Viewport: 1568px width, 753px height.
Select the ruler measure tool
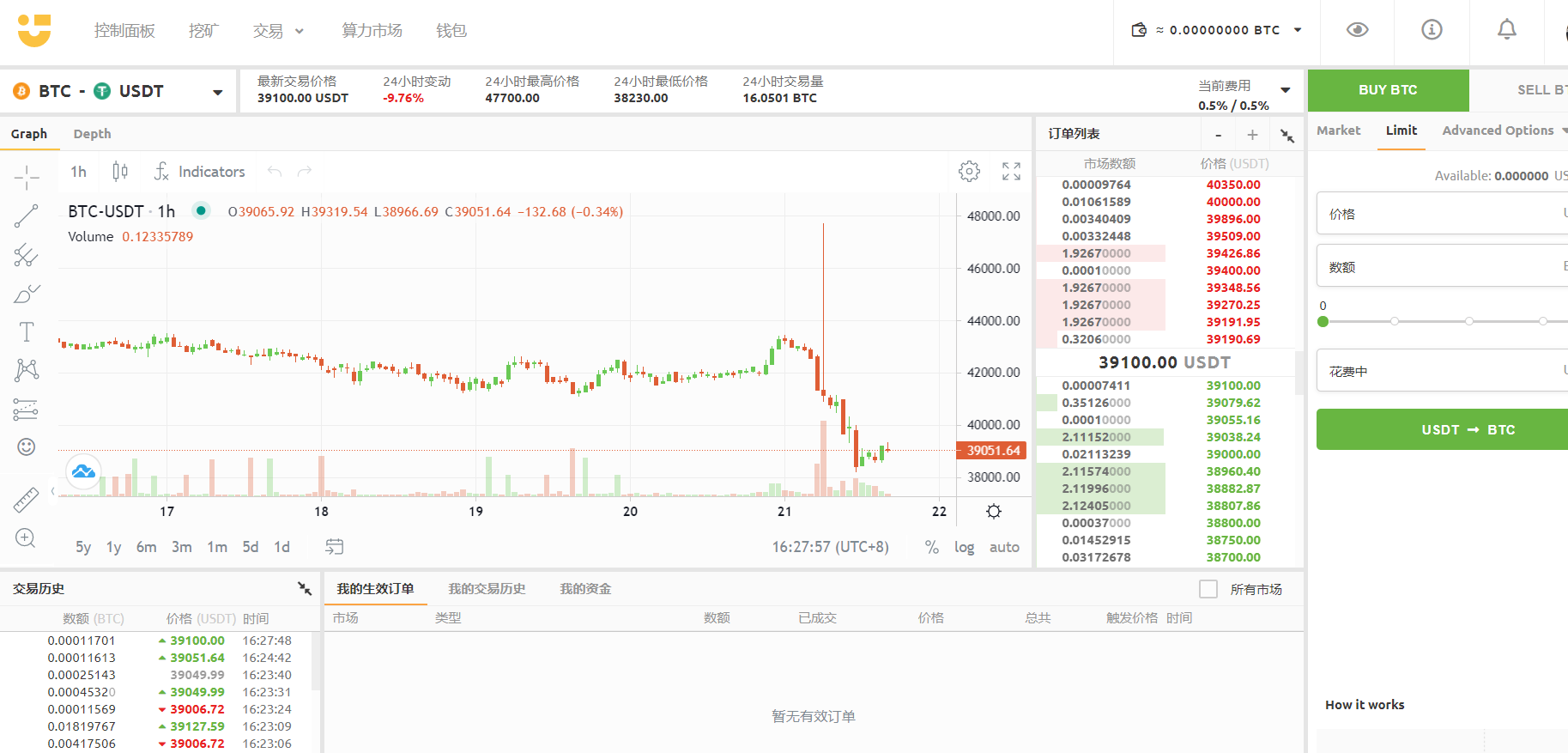coord(27,500)
